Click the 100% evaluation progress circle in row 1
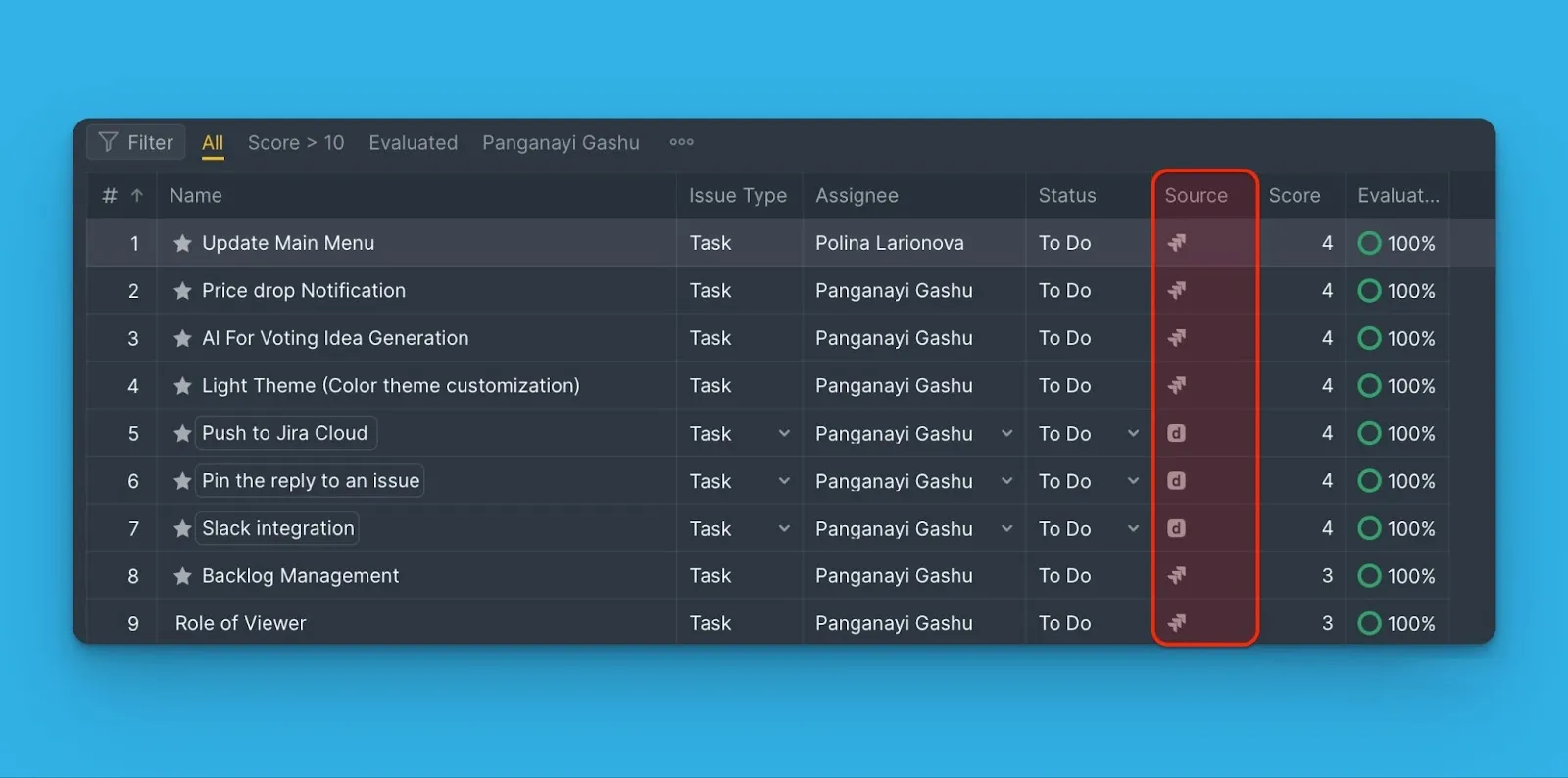Viewport: 1568px width, 778px height. tap(1369, 244)
